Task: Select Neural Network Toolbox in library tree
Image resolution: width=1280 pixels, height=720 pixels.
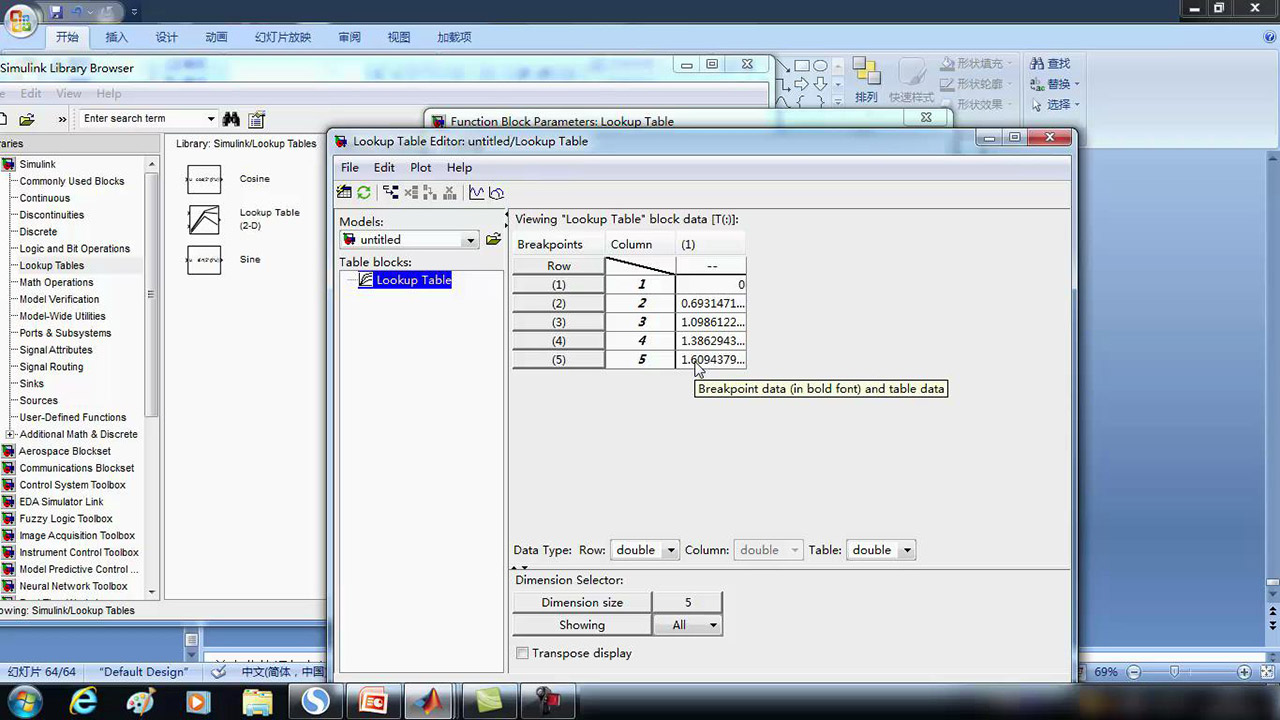Action: (73, 586)
